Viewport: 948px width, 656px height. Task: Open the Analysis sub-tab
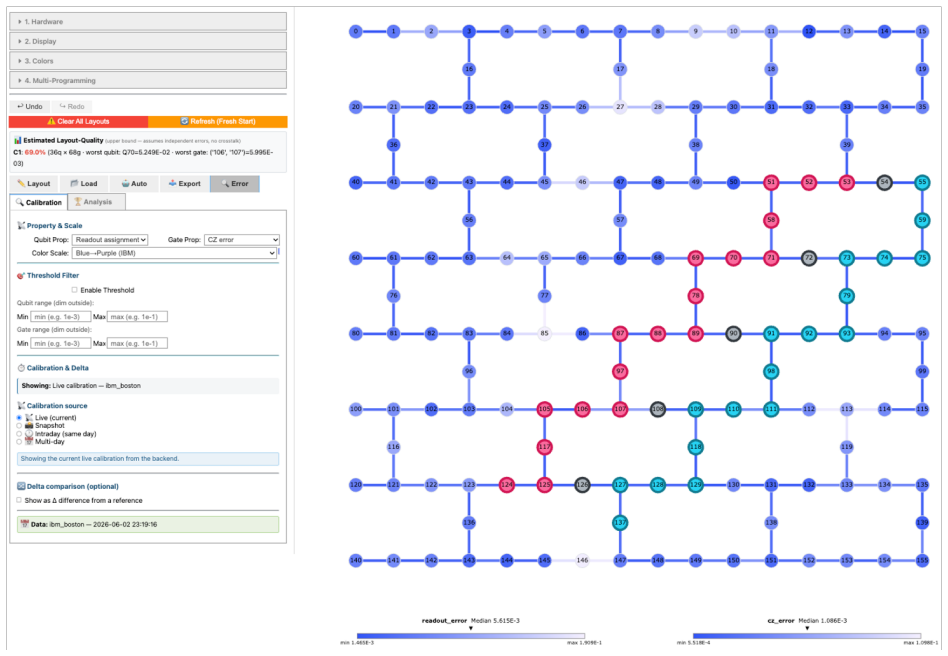(97, 203)
